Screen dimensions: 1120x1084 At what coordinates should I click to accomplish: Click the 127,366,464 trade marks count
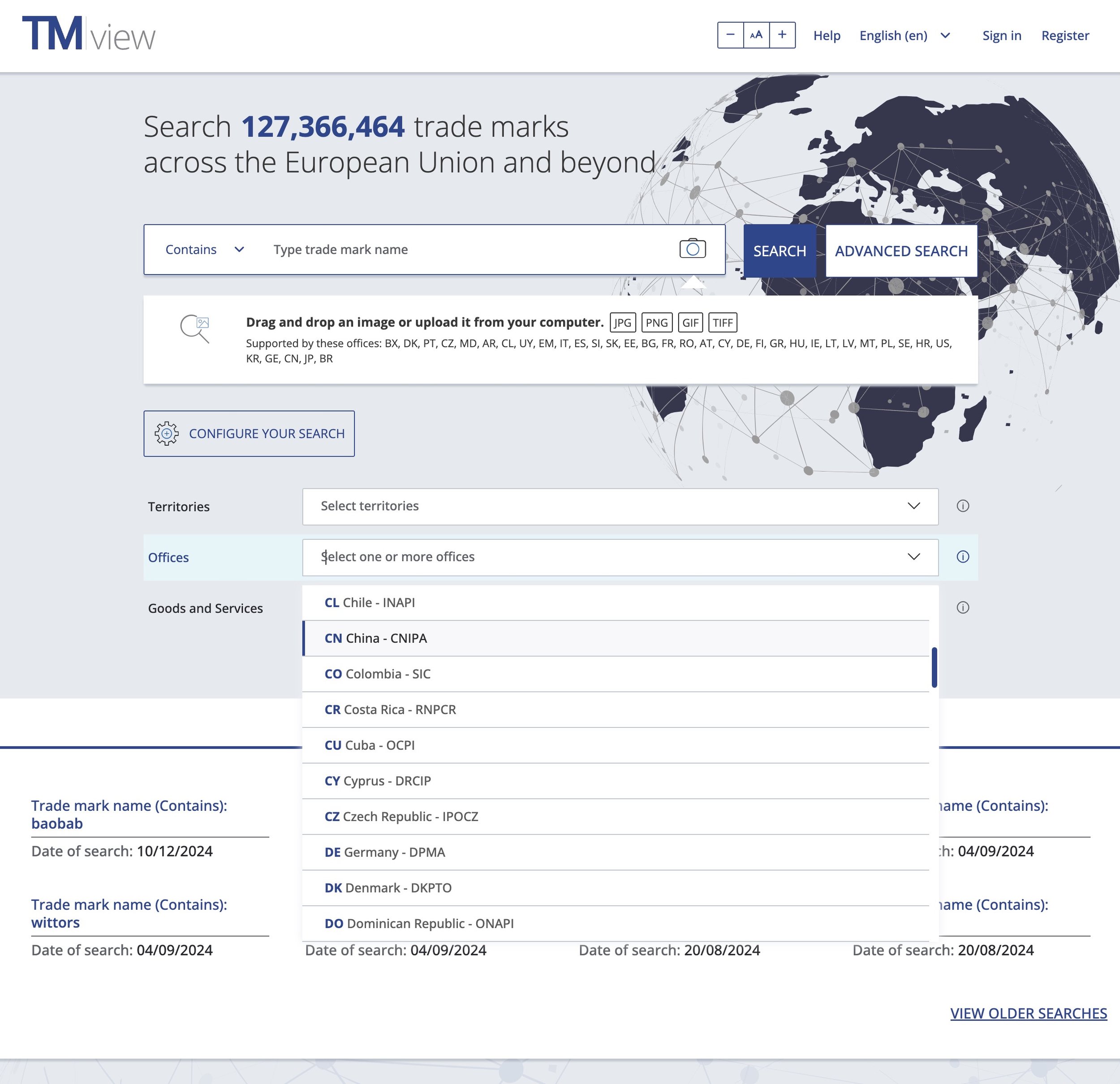[323, 126]
